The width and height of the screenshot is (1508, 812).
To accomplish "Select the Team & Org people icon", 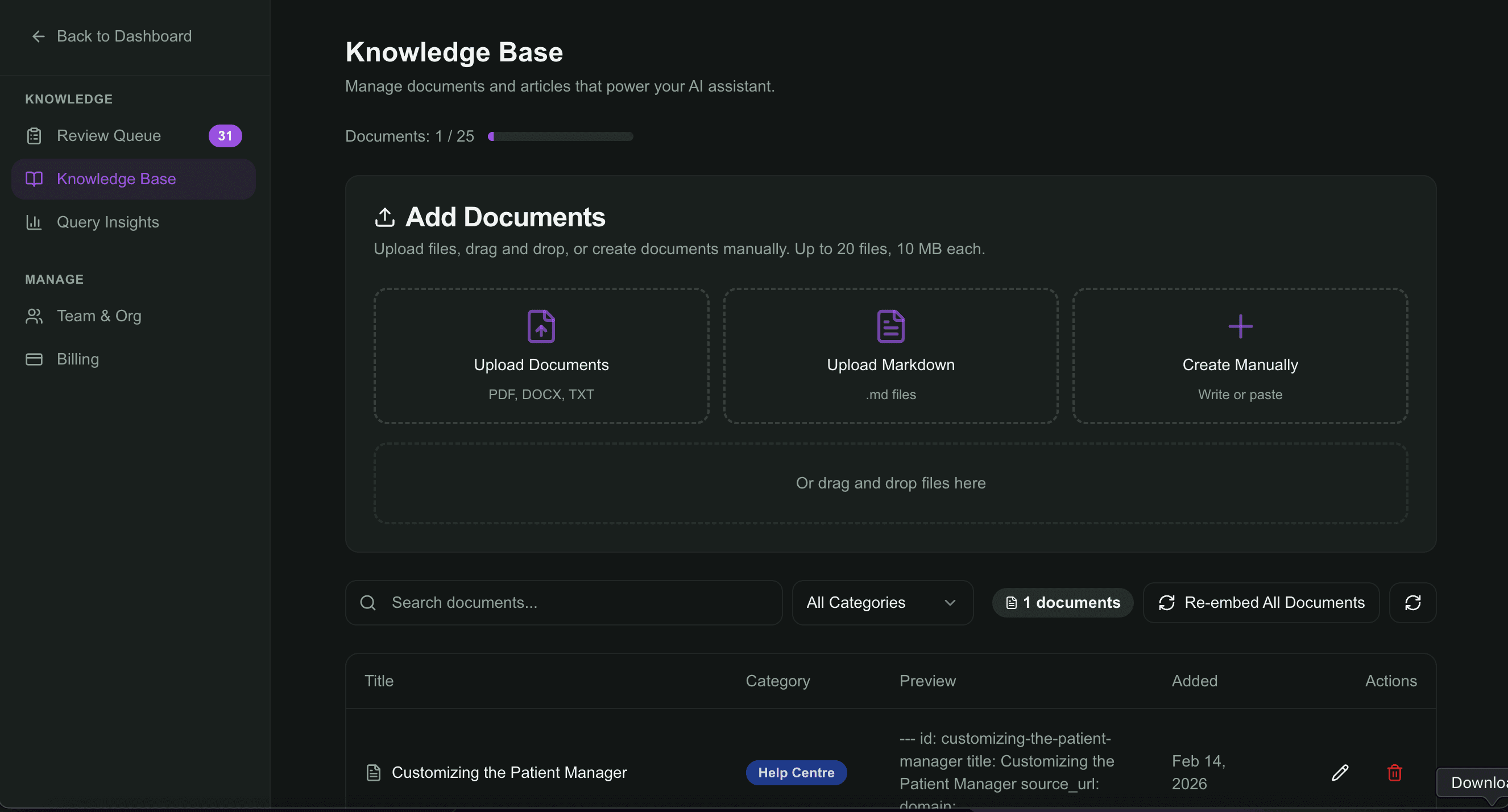I will click(34, 316).
